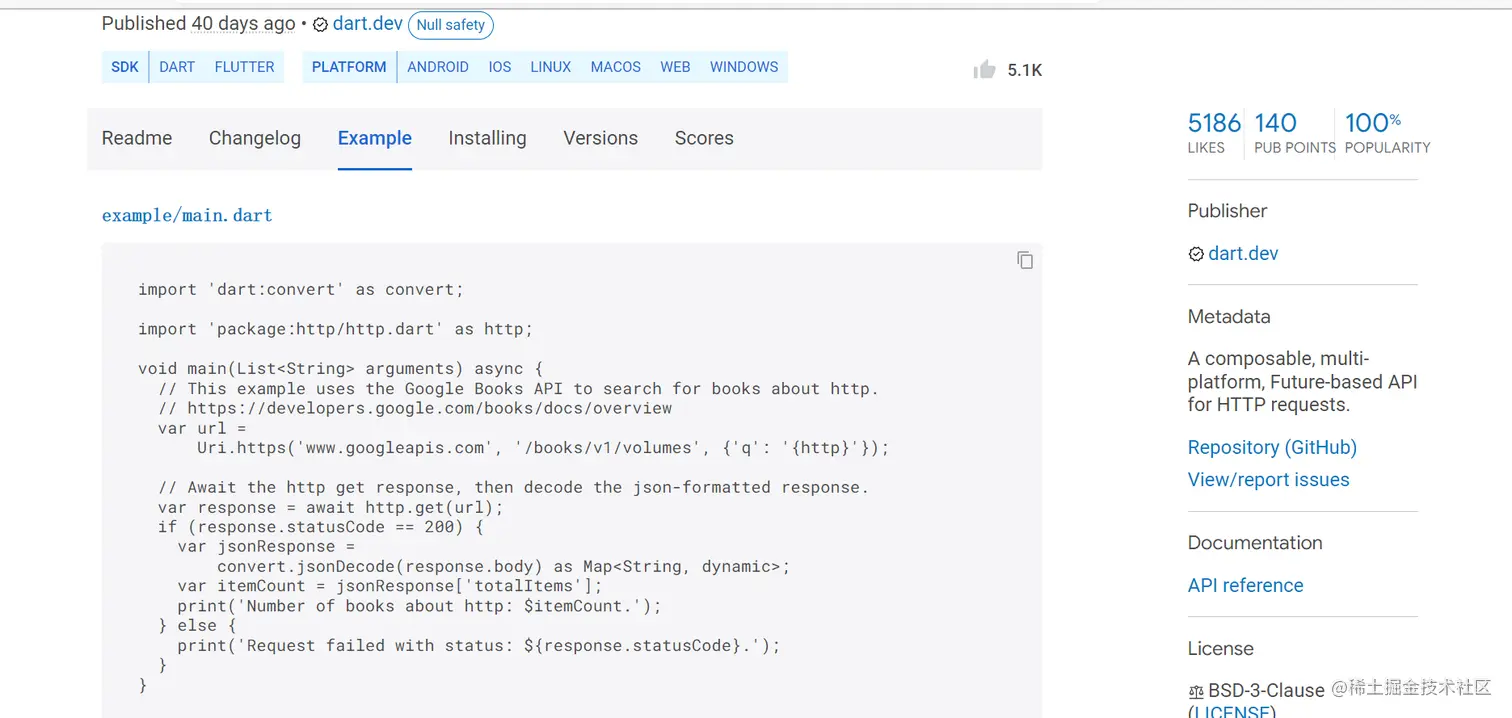Open the Readme tab
The width and height of the screenshot is (1512, 718).
tap(137, 138)
